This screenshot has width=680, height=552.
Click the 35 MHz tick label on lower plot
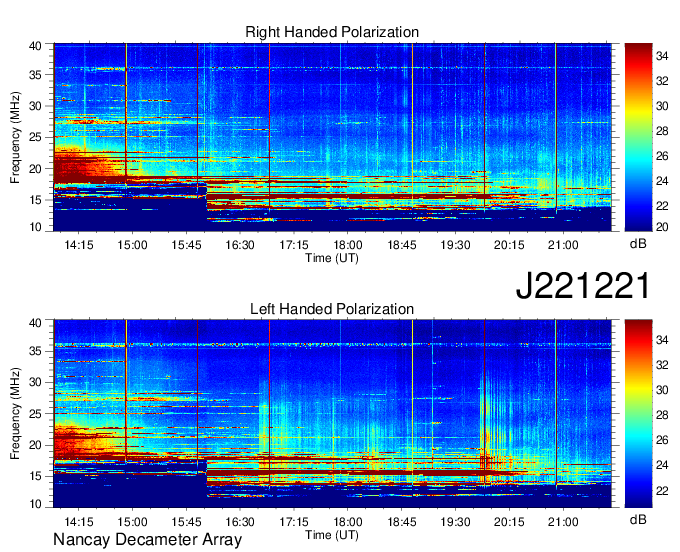click(35, 351)
